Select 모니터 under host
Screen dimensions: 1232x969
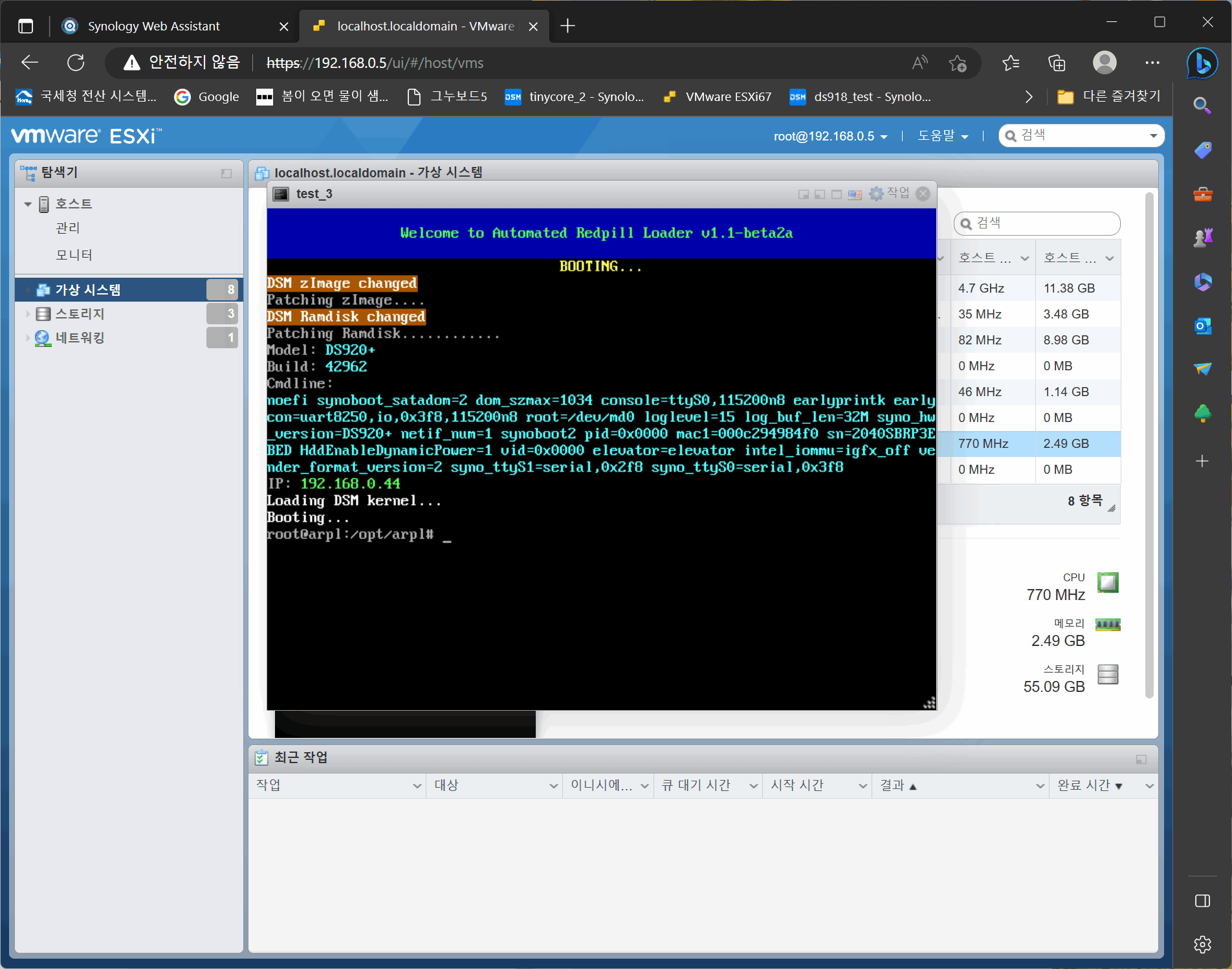[74, 255]
